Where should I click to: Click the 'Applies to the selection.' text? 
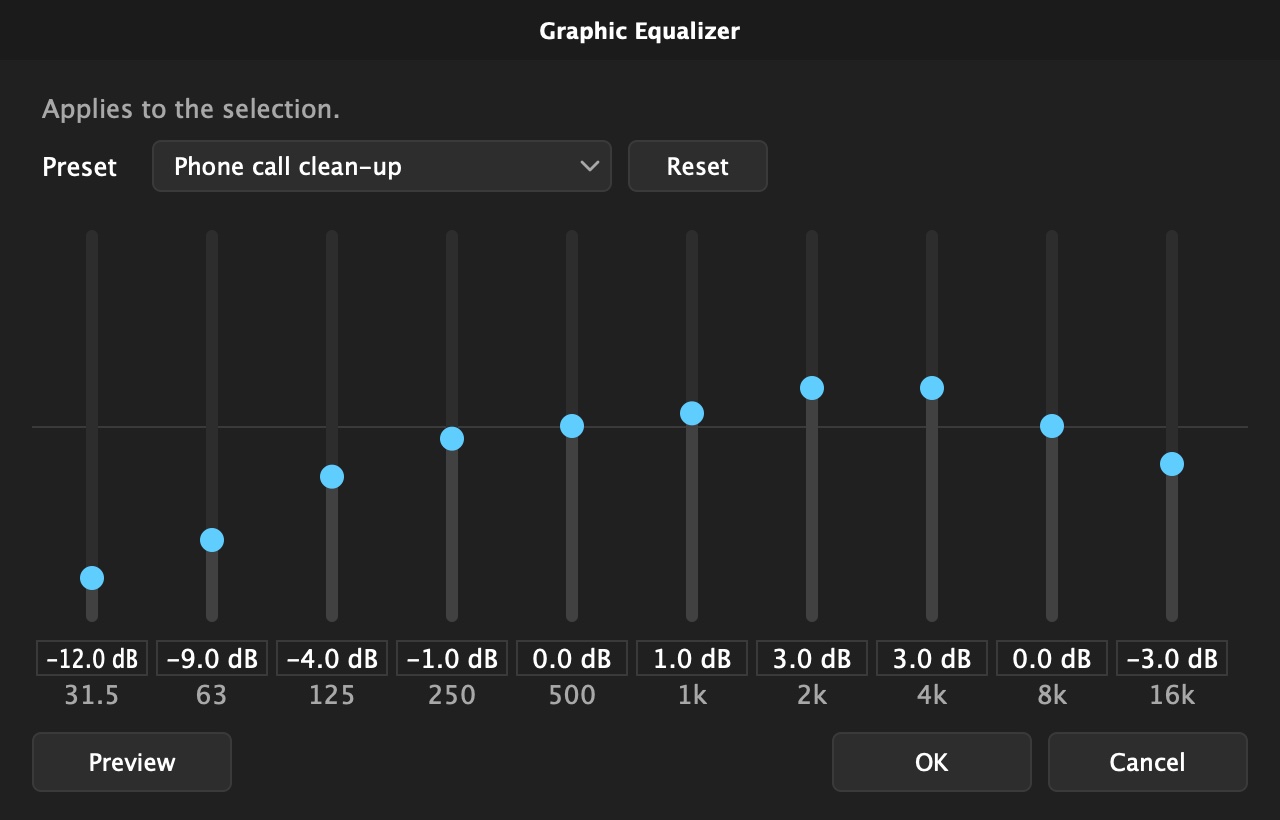(191, 110)
